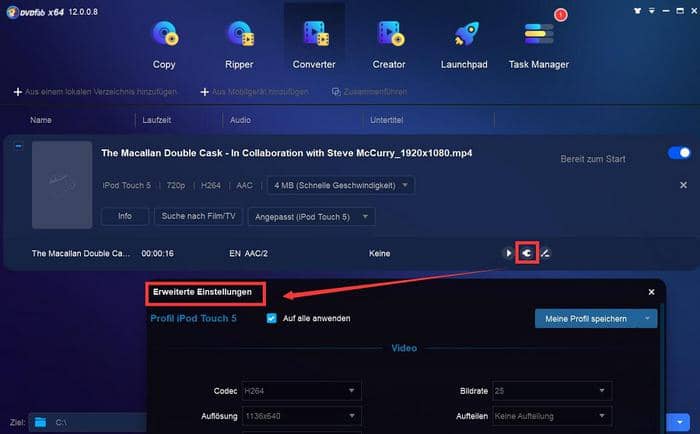Expand the Bildrate 25 dropdown
The width and height of the screenshot is (700, 434).
tap(552, 391)
